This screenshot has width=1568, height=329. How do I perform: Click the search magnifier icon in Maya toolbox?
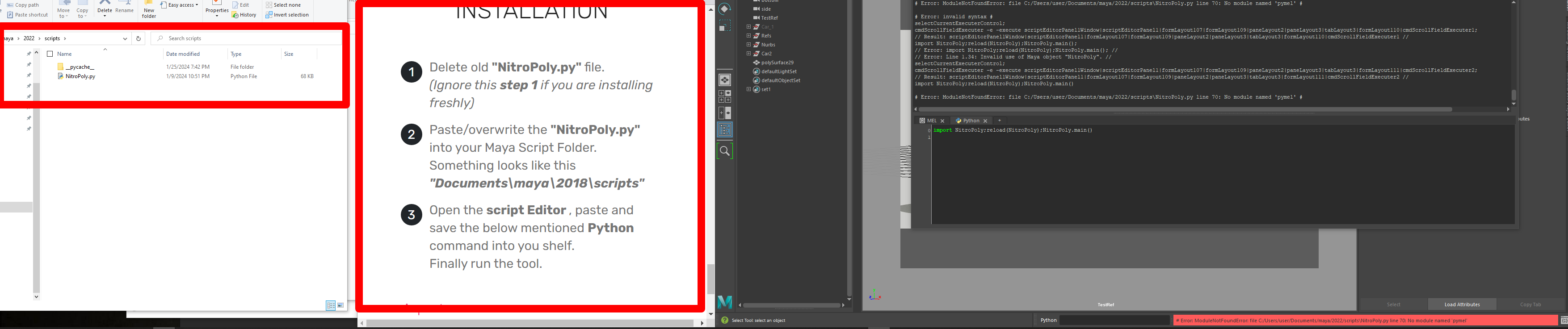tap(724, 151)
